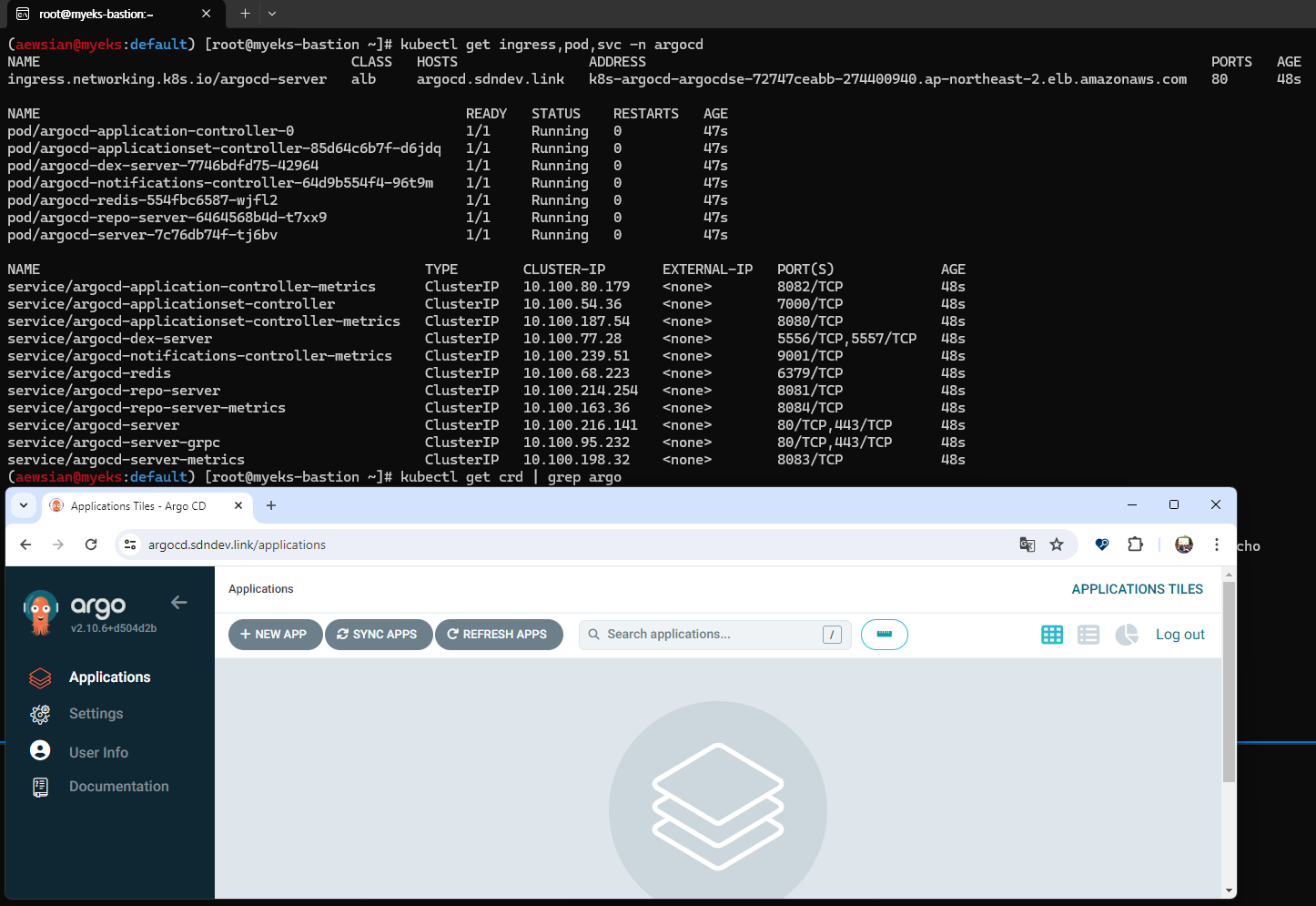This screenshot has width=1316, height=906.
Task: Click the empty applications layers placeholder
Action: coord(718,809)
